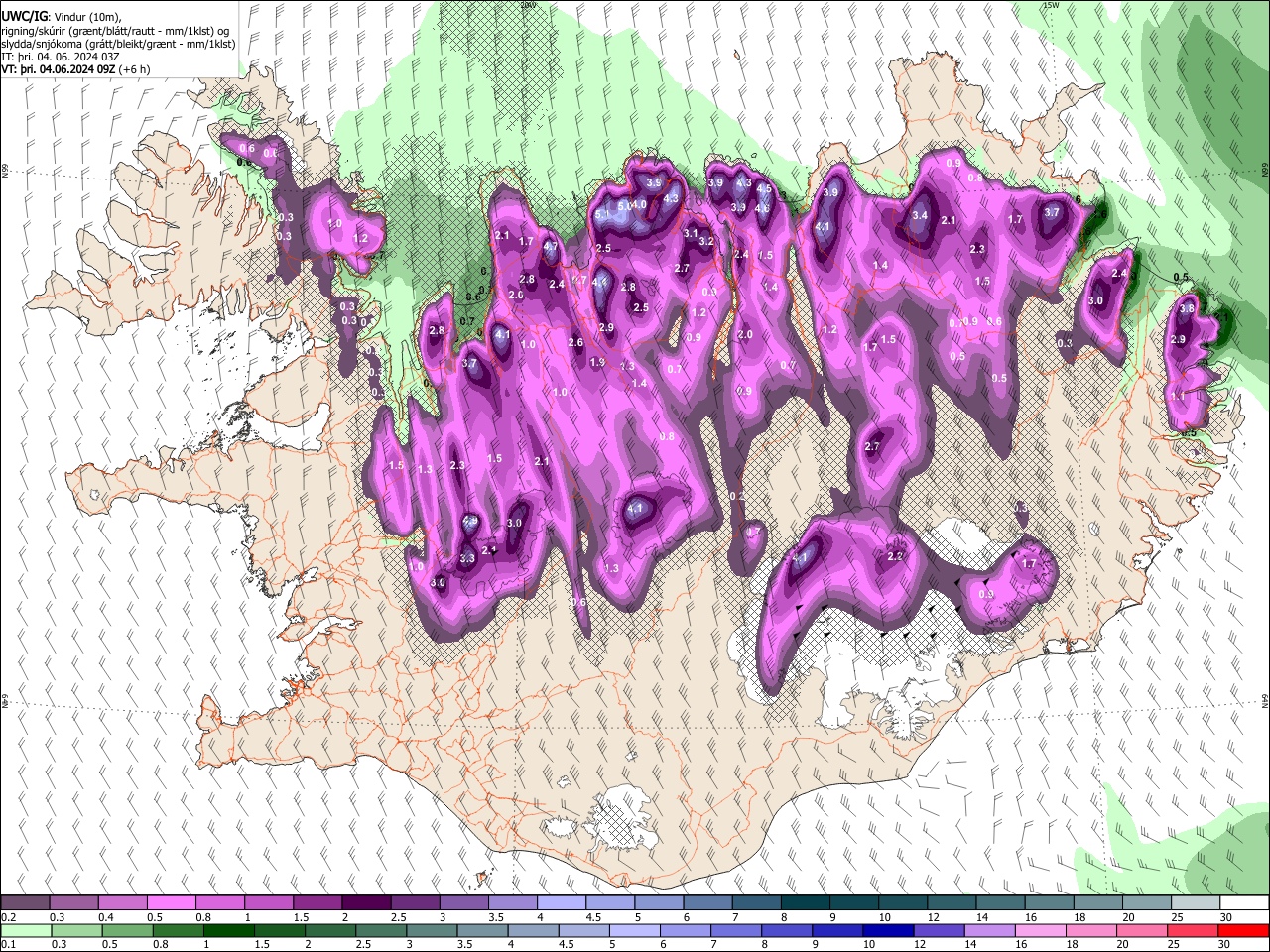Click the 3.8 value at the eastern coast
1270x952 pixels.
(1187, 309)
